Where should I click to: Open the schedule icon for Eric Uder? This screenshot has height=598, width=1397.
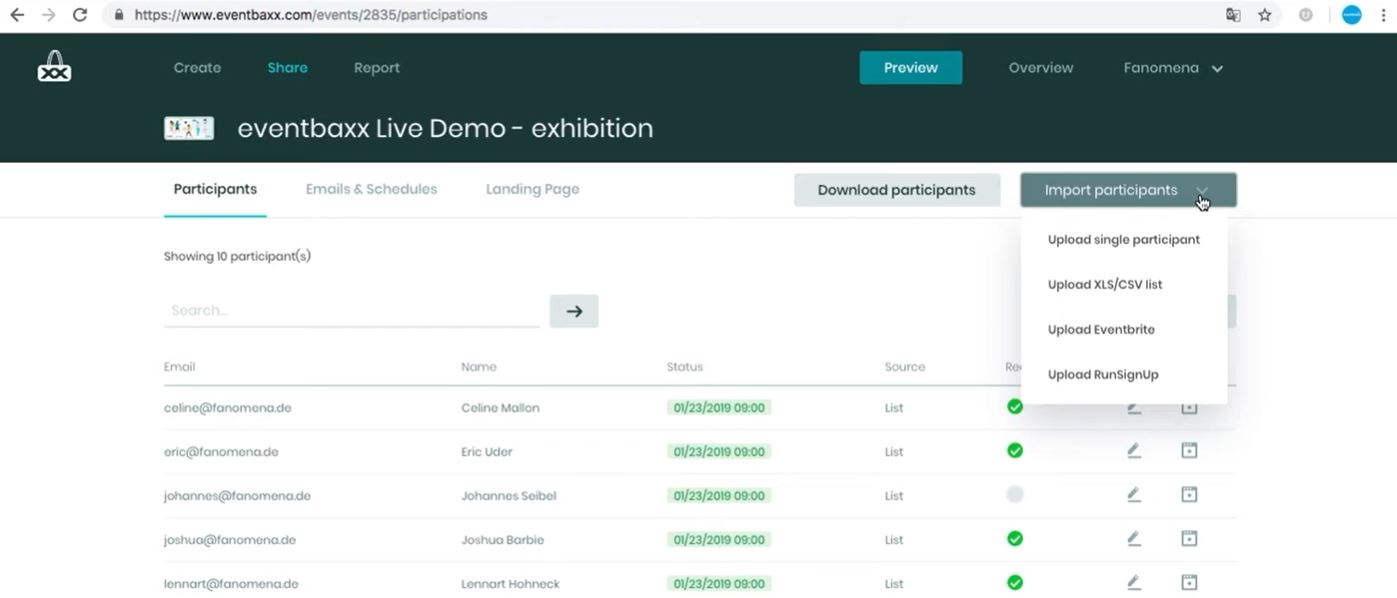[x=1188, y=450]
